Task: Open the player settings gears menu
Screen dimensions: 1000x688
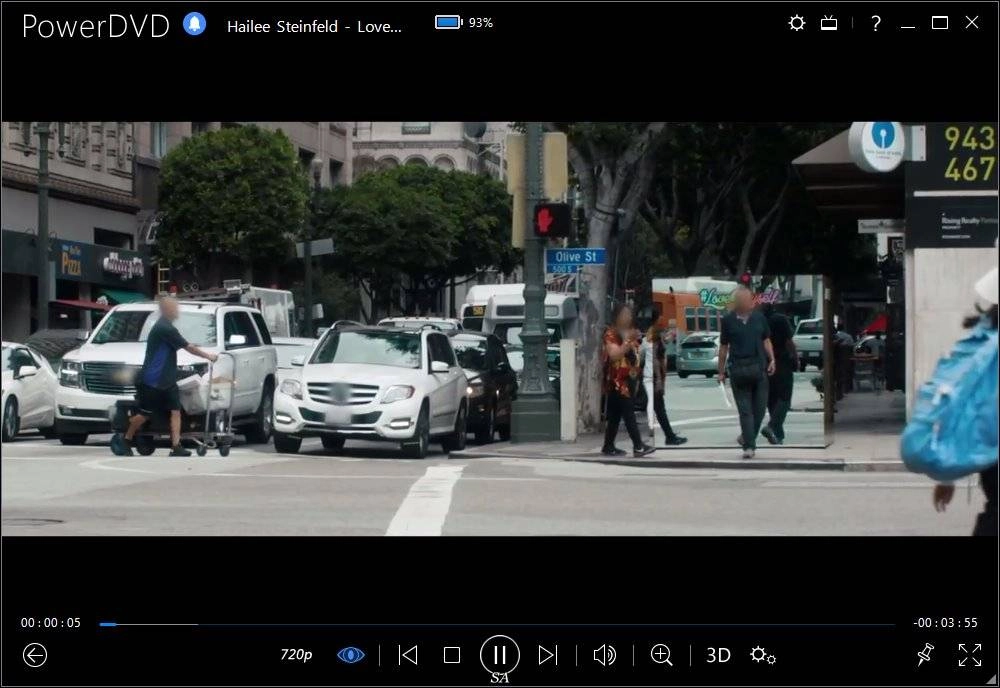Action: point(763,655)
